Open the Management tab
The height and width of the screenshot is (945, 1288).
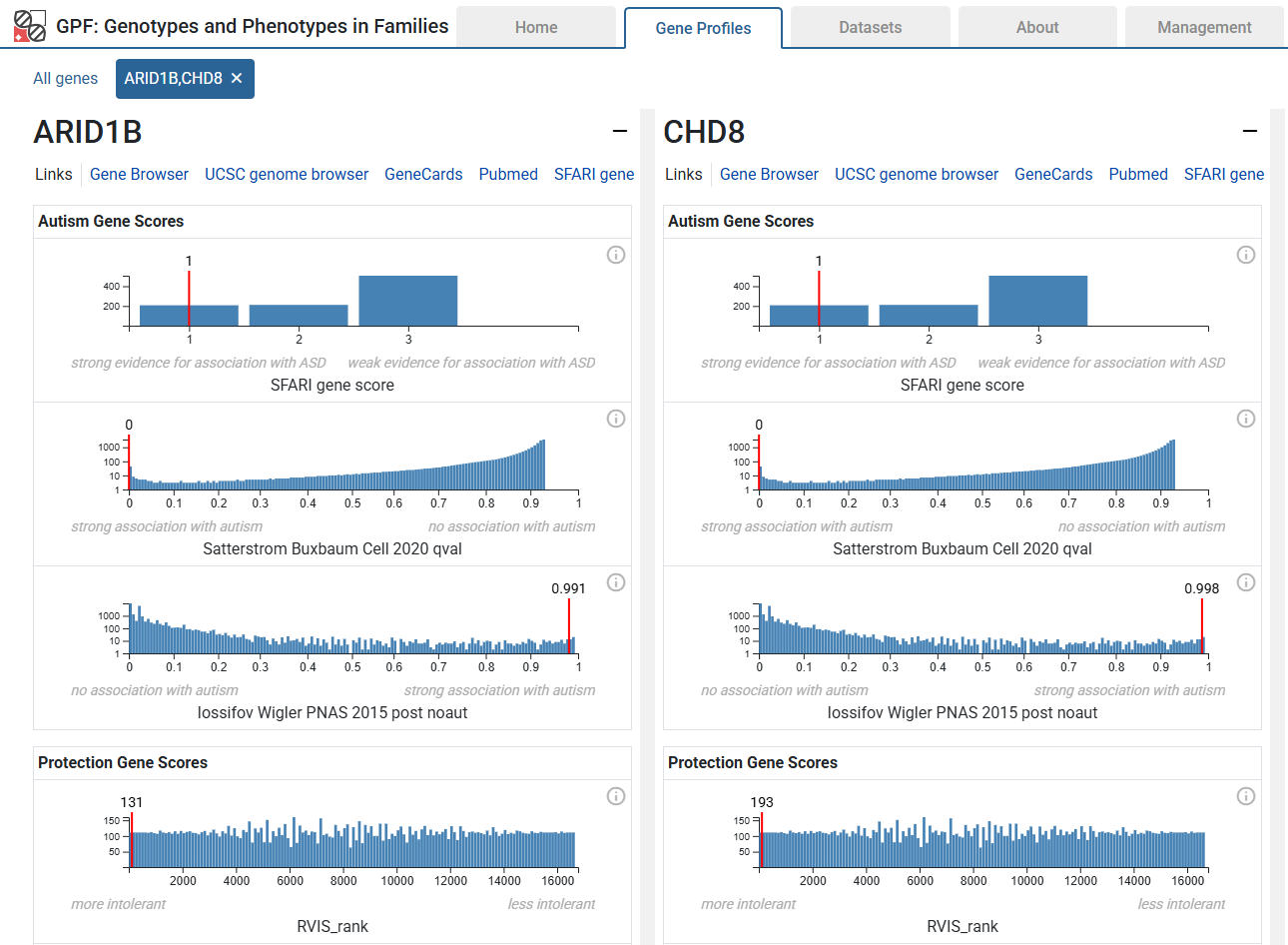pos(1204,27)
